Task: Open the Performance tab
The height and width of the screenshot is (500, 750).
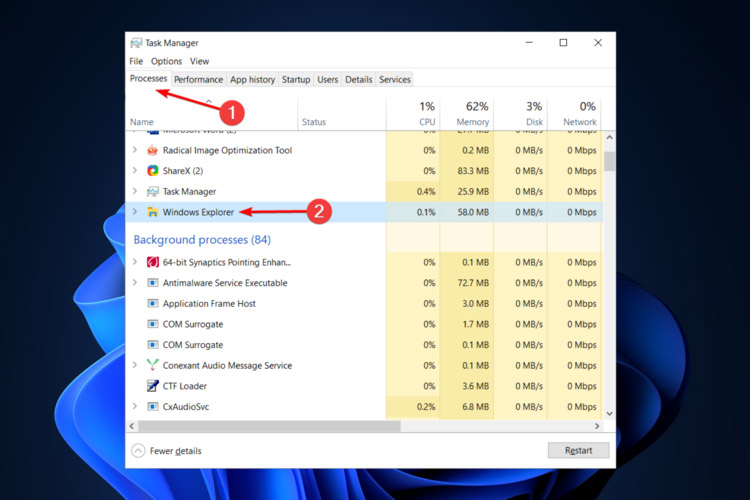Action: [198, 80]
